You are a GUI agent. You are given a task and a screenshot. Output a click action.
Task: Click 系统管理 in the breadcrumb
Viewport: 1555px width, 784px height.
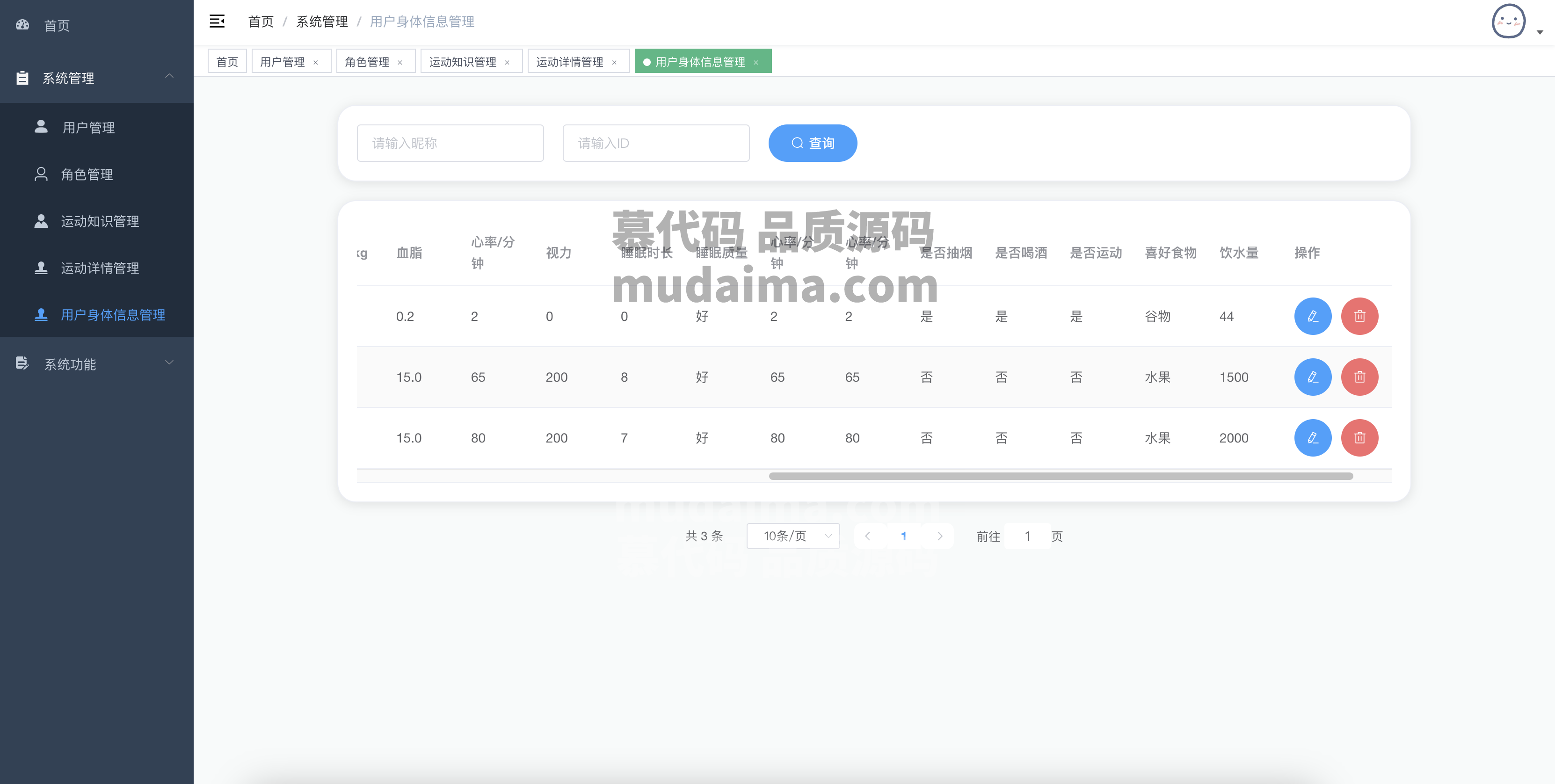(322, 22)
